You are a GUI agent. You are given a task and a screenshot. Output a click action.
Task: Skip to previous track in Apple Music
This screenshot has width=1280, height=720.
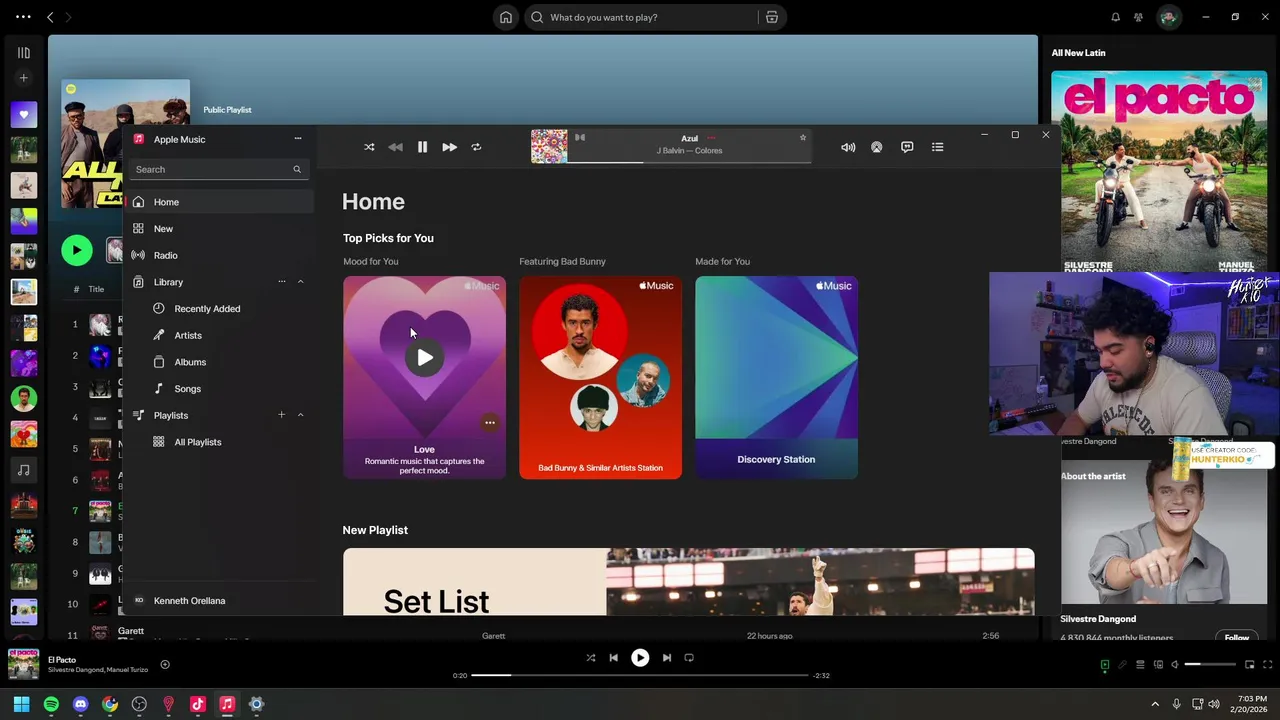tap(395, 147)
